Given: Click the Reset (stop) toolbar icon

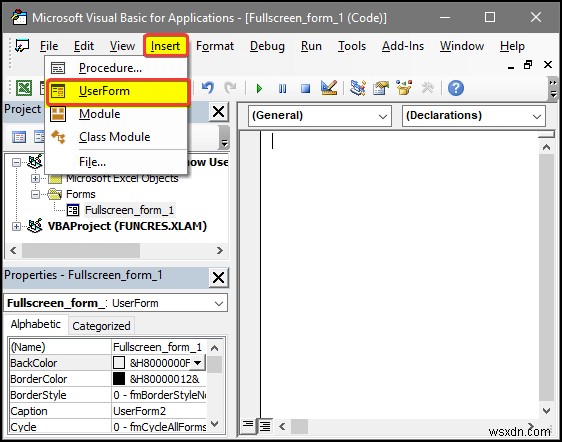Looking at the screenshot, I should 305,88.
